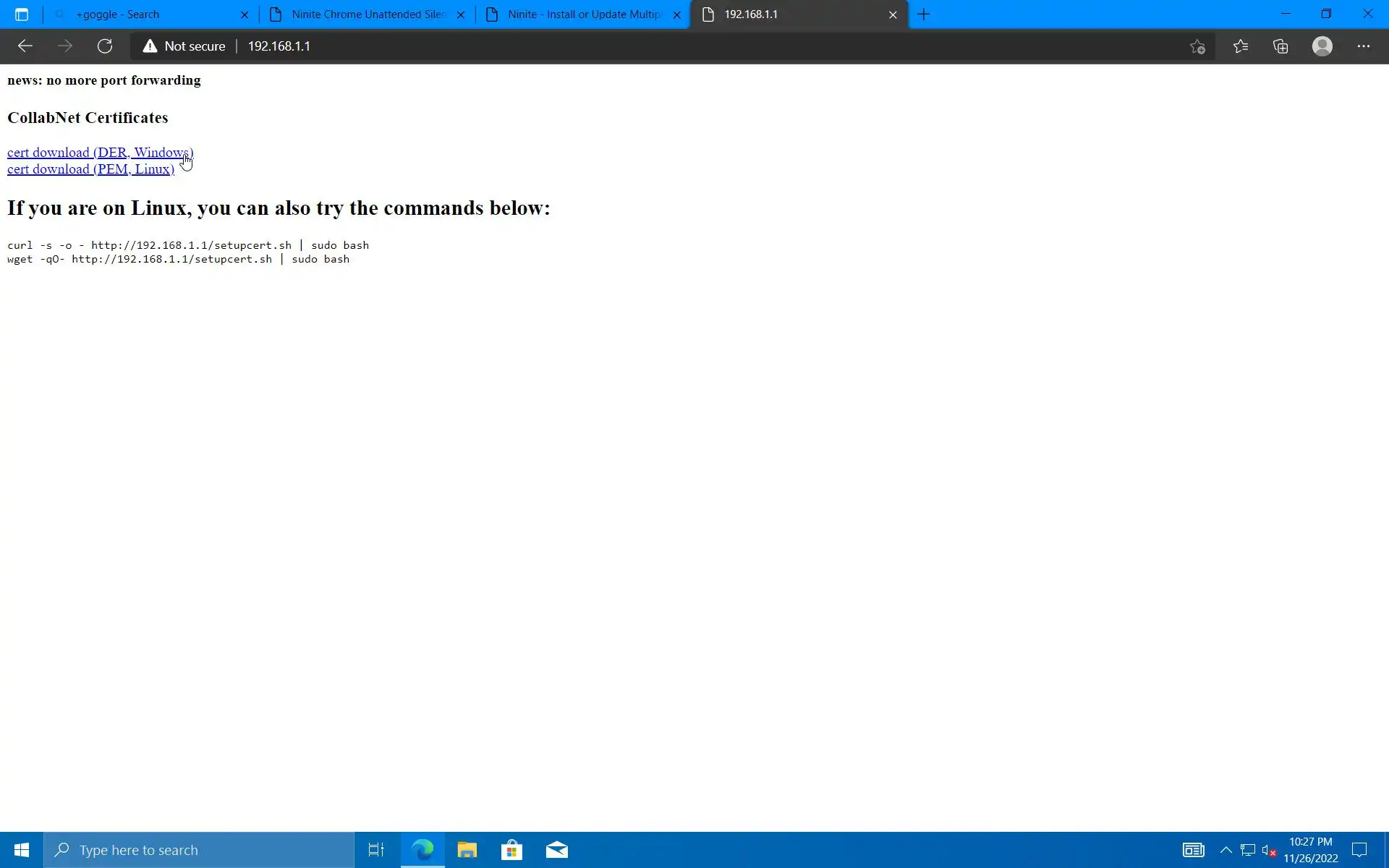The image size is (1389, 868).
Task: Show hidden system tray icons chevron
Action: 1226,850
